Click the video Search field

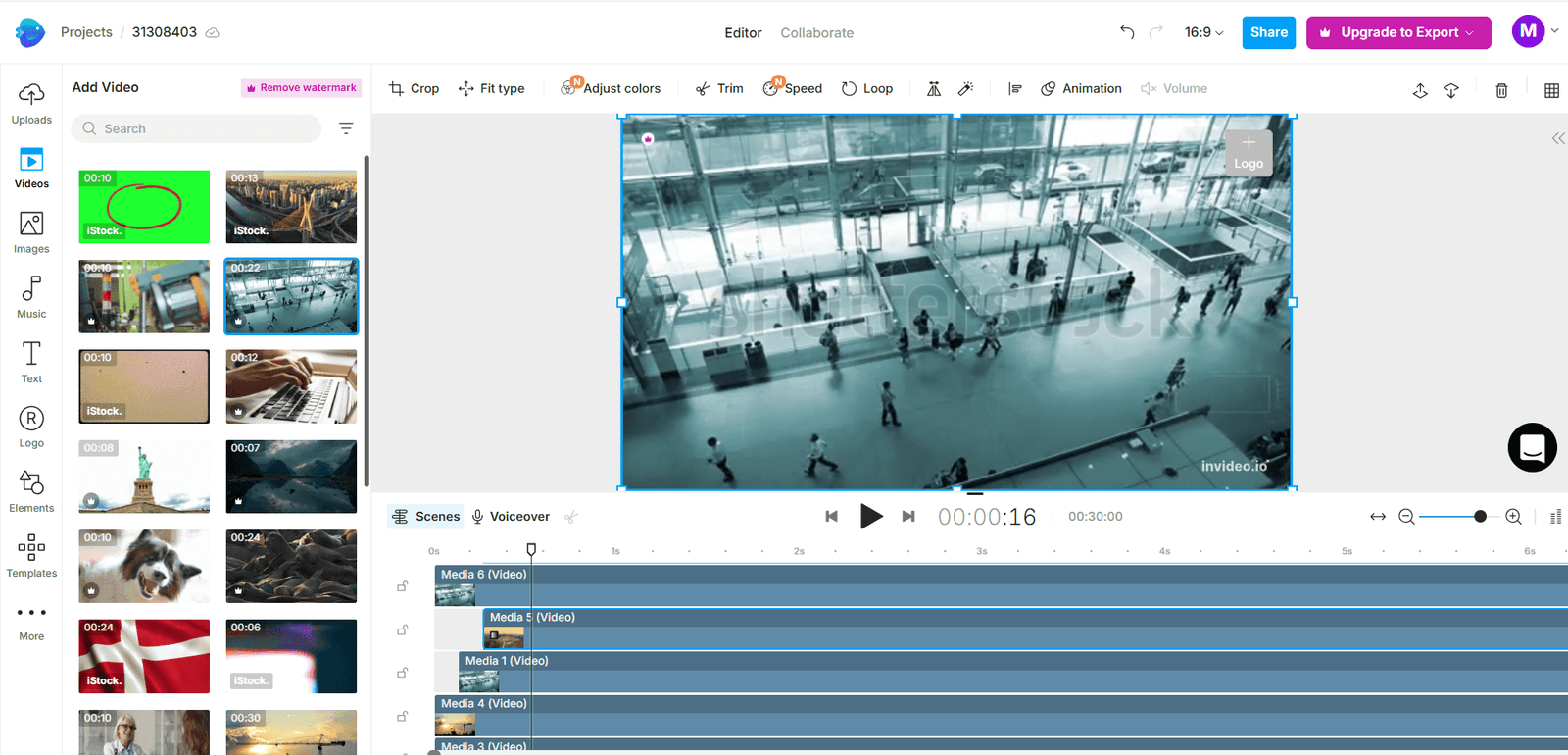(196, 128)
